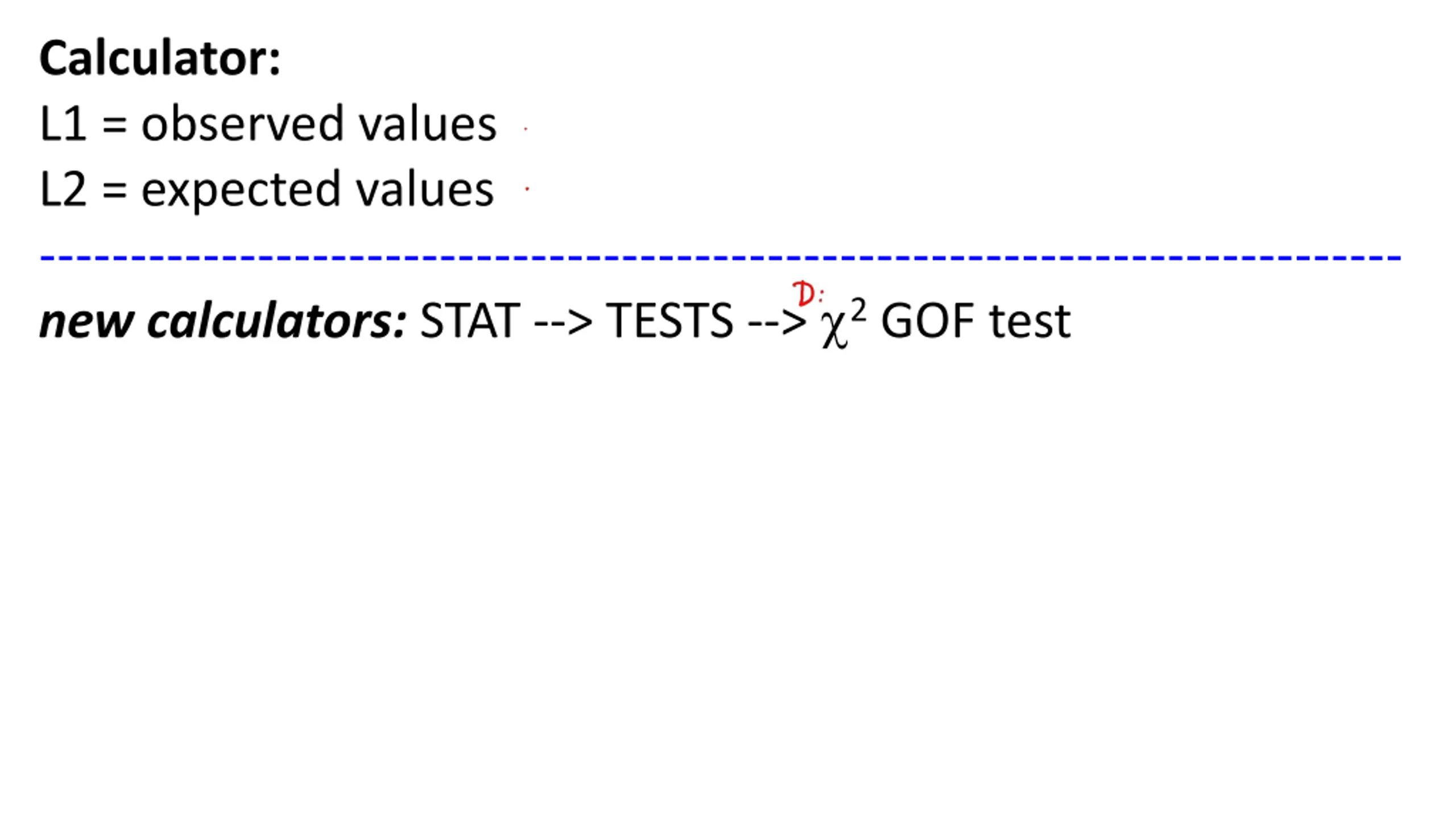Click the word STAT
The height and width of the screenshot is (819, 1456).
470,321
